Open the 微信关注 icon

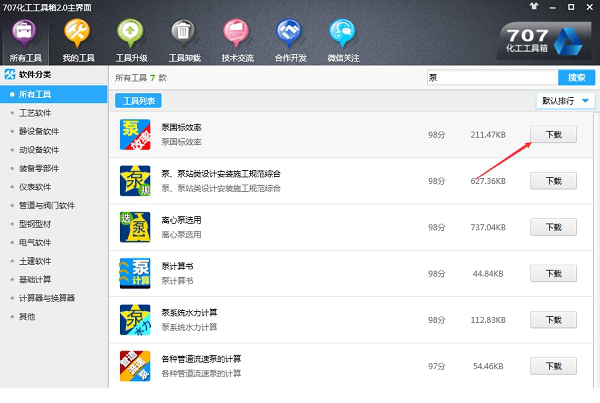click(x=342, y=39)
